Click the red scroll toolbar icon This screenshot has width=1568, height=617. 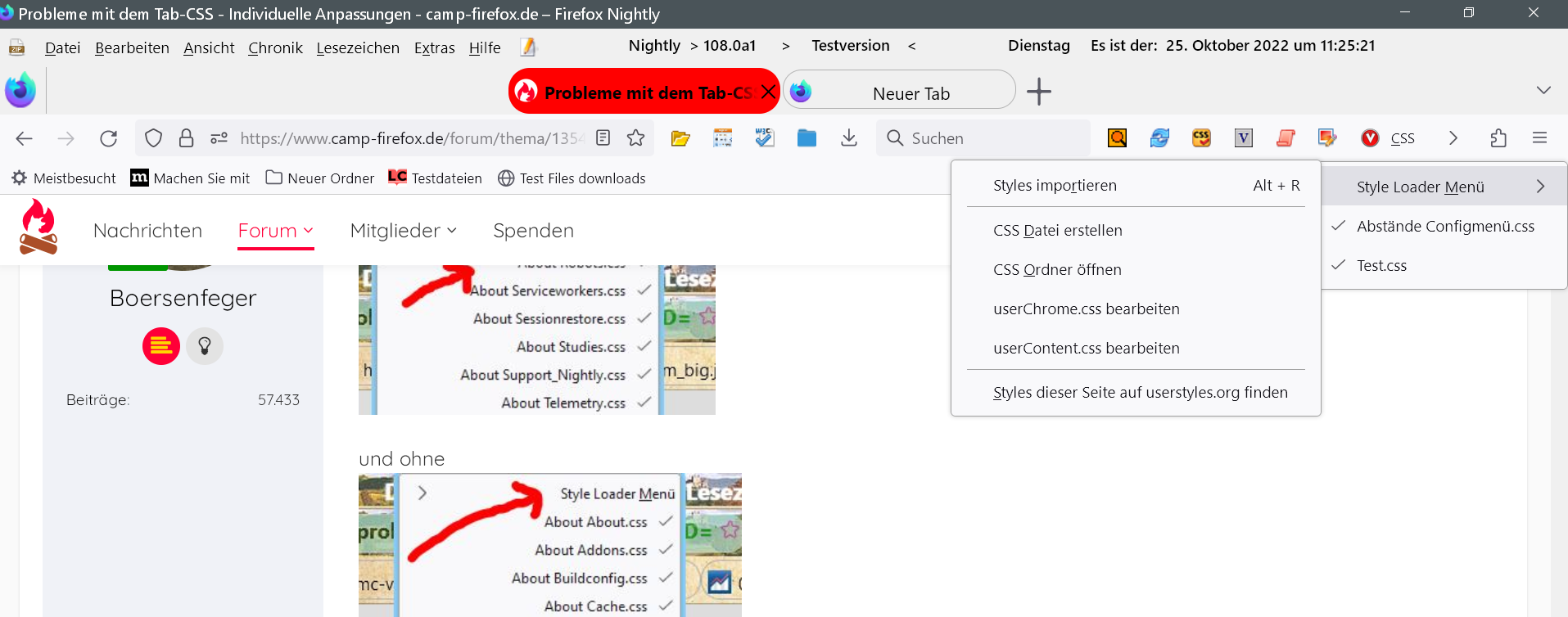click(x=1286, y=138)
